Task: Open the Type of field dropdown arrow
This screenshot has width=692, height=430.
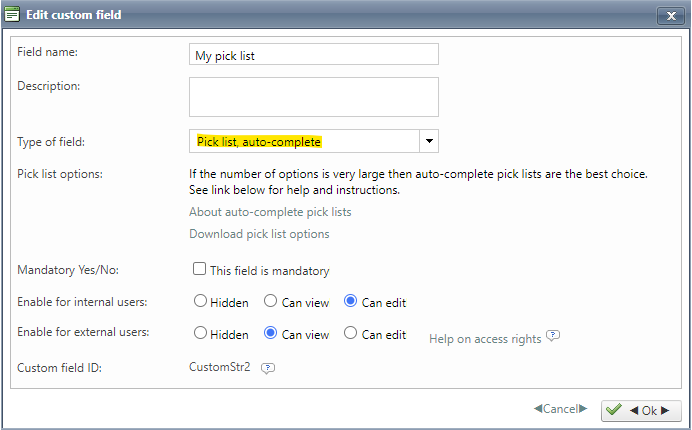Action: [428, 142]
